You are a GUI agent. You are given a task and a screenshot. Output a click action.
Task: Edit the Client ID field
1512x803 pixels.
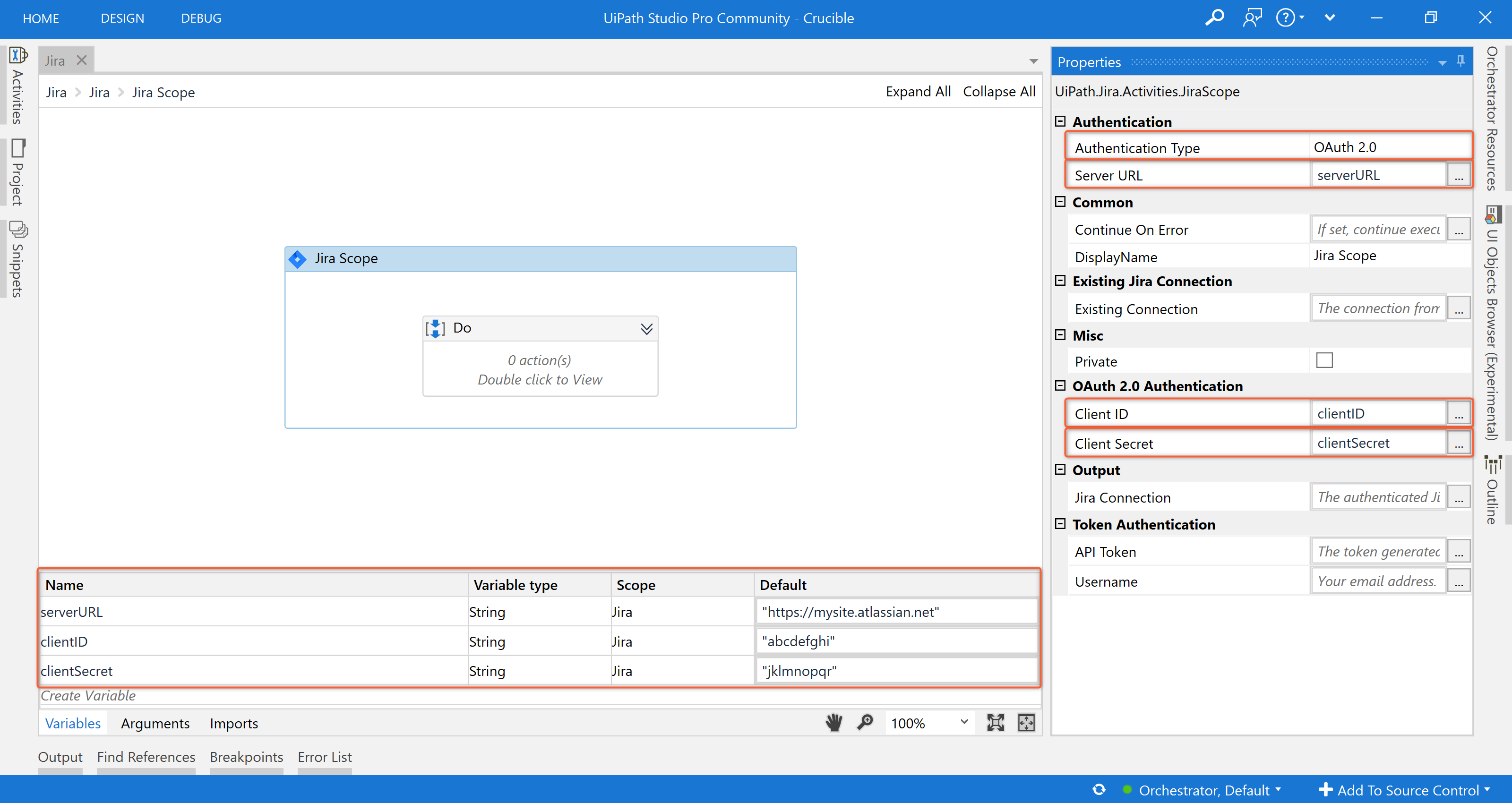[x=1378, y=414]
